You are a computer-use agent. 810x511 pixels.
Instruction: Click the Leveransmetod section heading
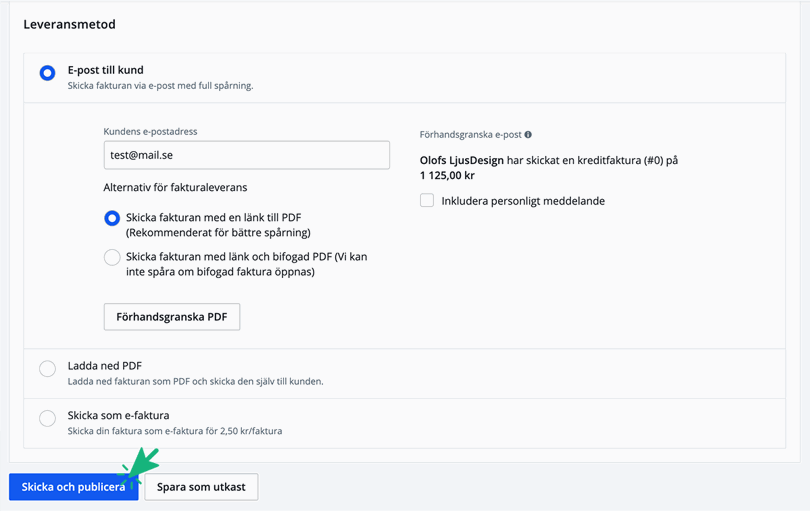point(70,24)
